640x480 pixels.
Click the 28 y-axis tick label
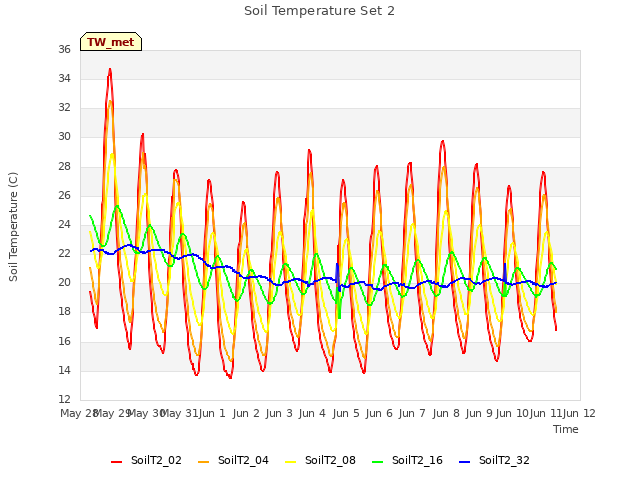coord(64,167)
